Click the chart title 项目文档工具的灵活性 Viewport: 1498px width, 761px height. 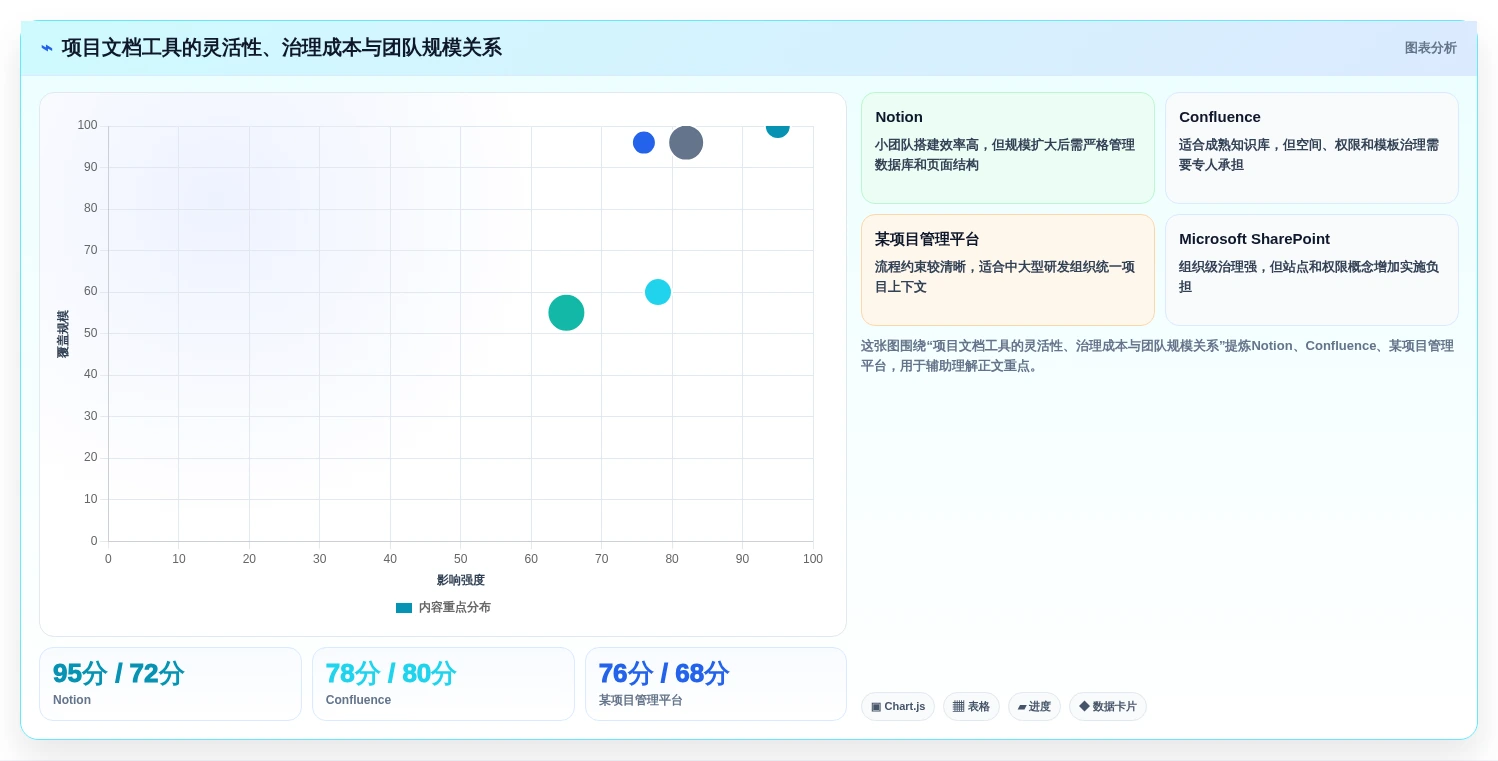[x=281, y=48]
